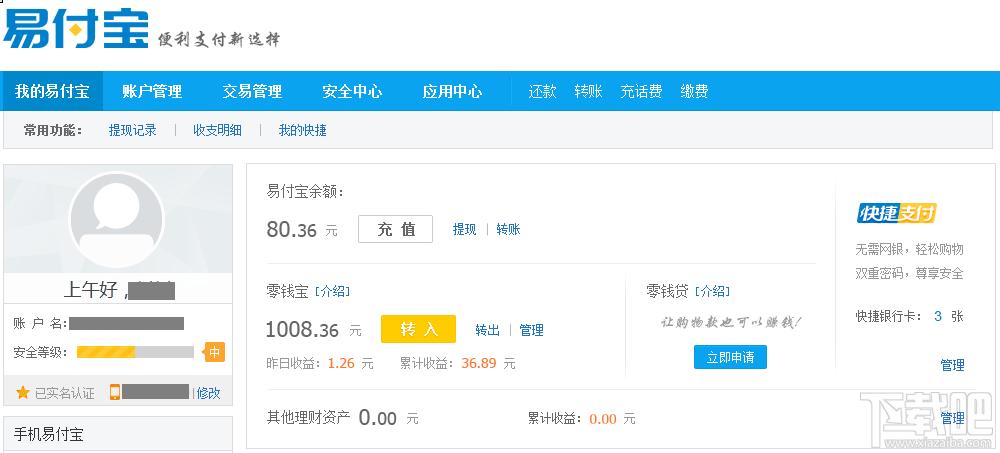1000x453 pixels.
Task: Click 累计收益 value 36.89
Action: click(479, 364)
